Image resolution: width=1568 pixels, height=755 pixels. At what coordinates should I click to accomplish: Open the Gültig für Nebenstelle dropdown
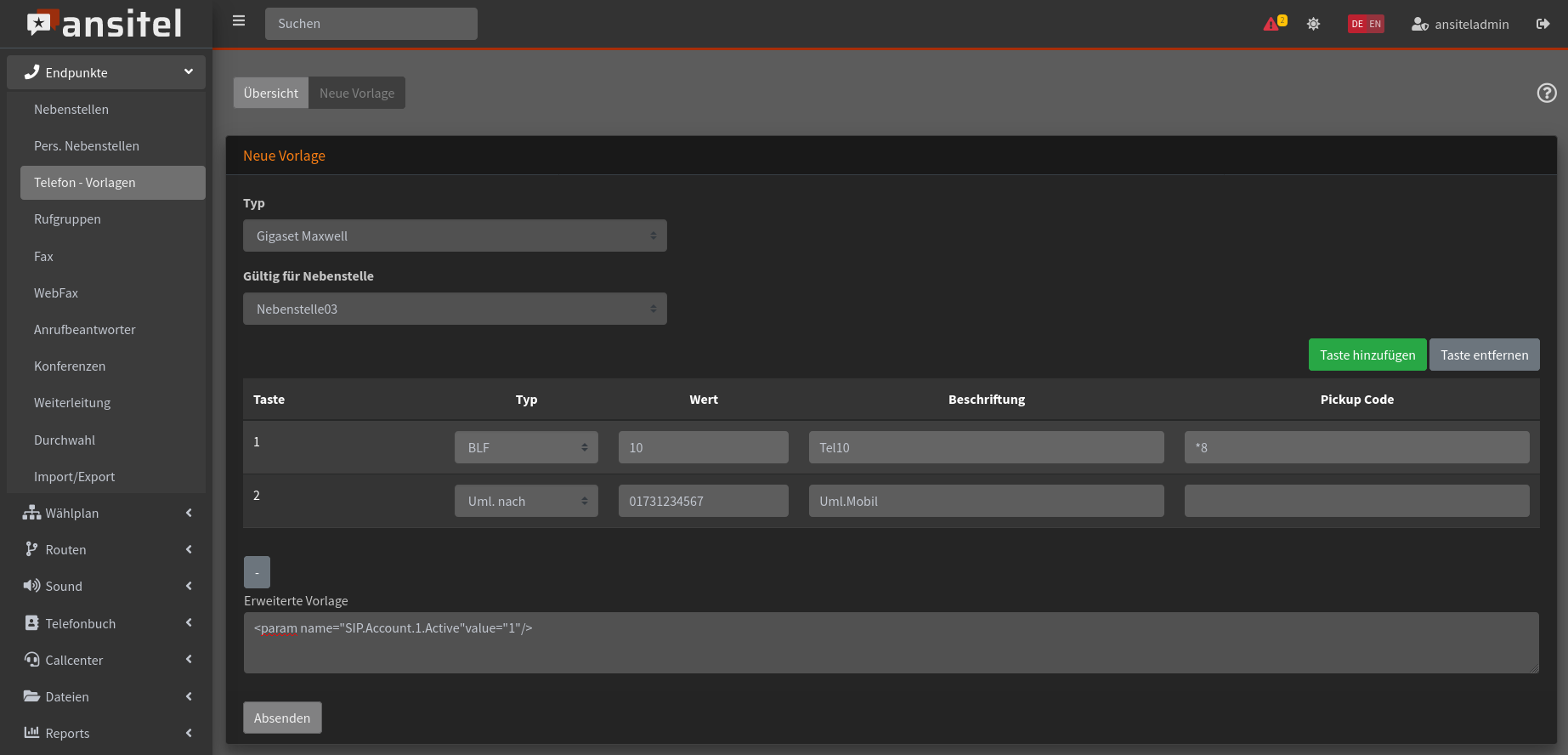455,309
